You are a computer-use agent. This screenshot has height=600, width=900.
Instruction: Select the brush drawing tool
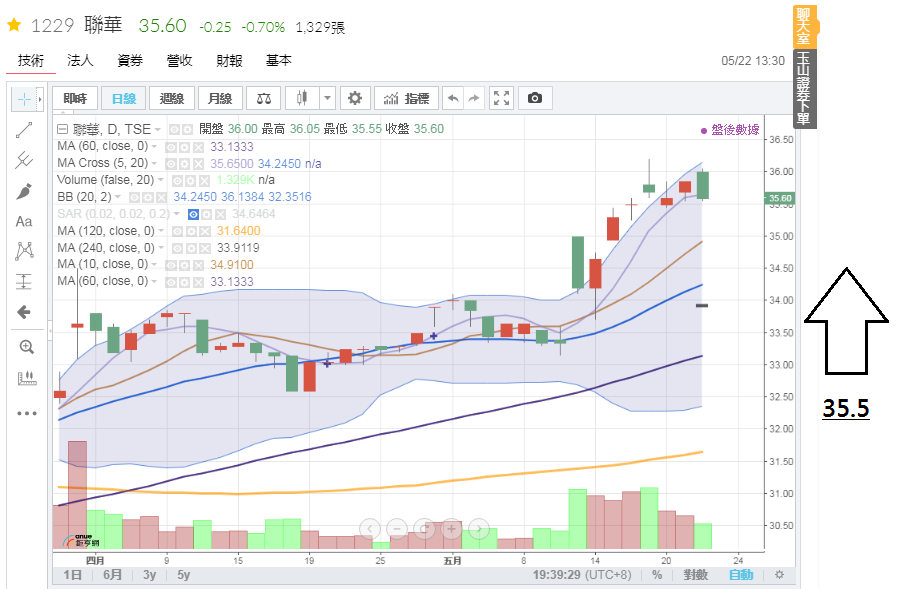pyautogui.click(x=24, y=191)
